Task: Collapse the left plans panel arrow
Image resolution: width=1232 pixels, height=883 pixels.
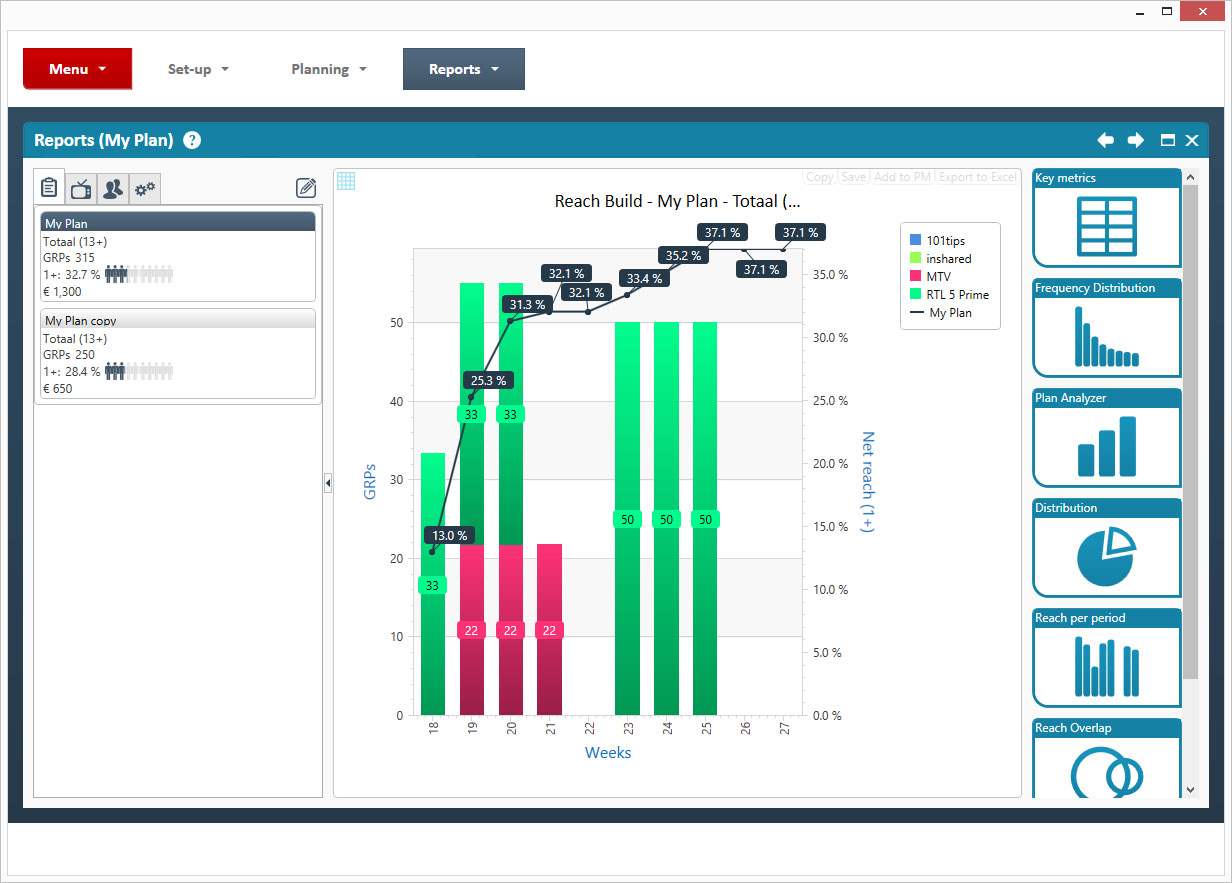Action: tap(328, 484)
